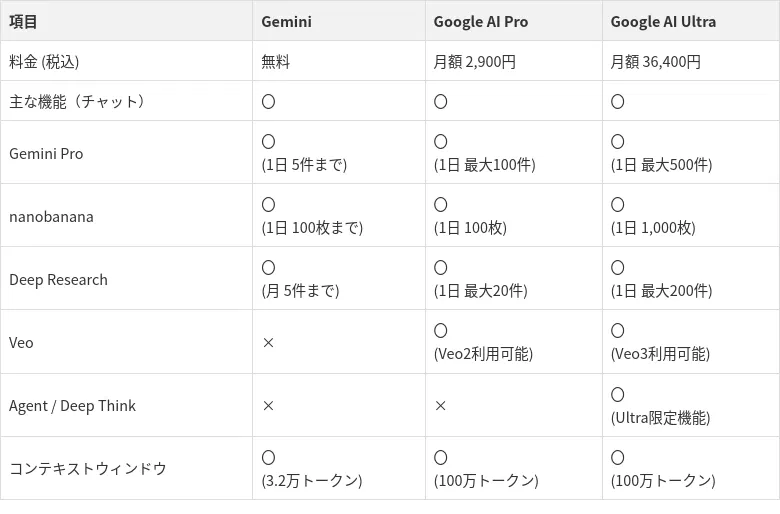
Task: Click the 月額 2,900円 price cell
Action: (x=474, y=62)
